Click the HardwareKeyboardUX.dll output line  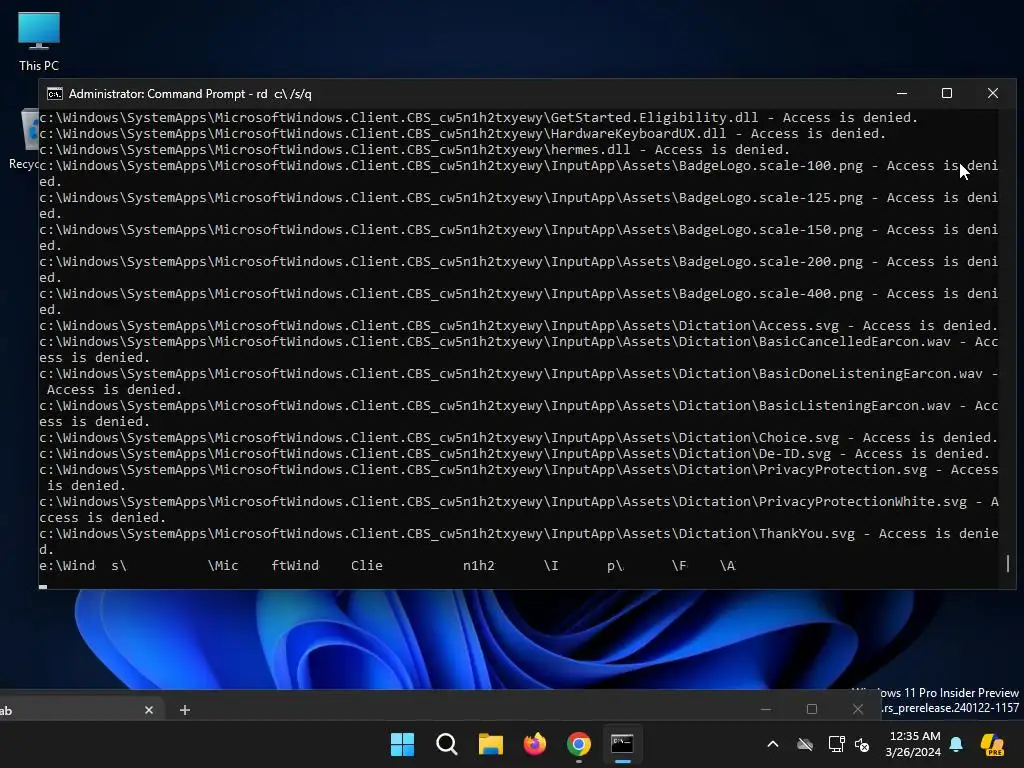(x=462, y=134)
